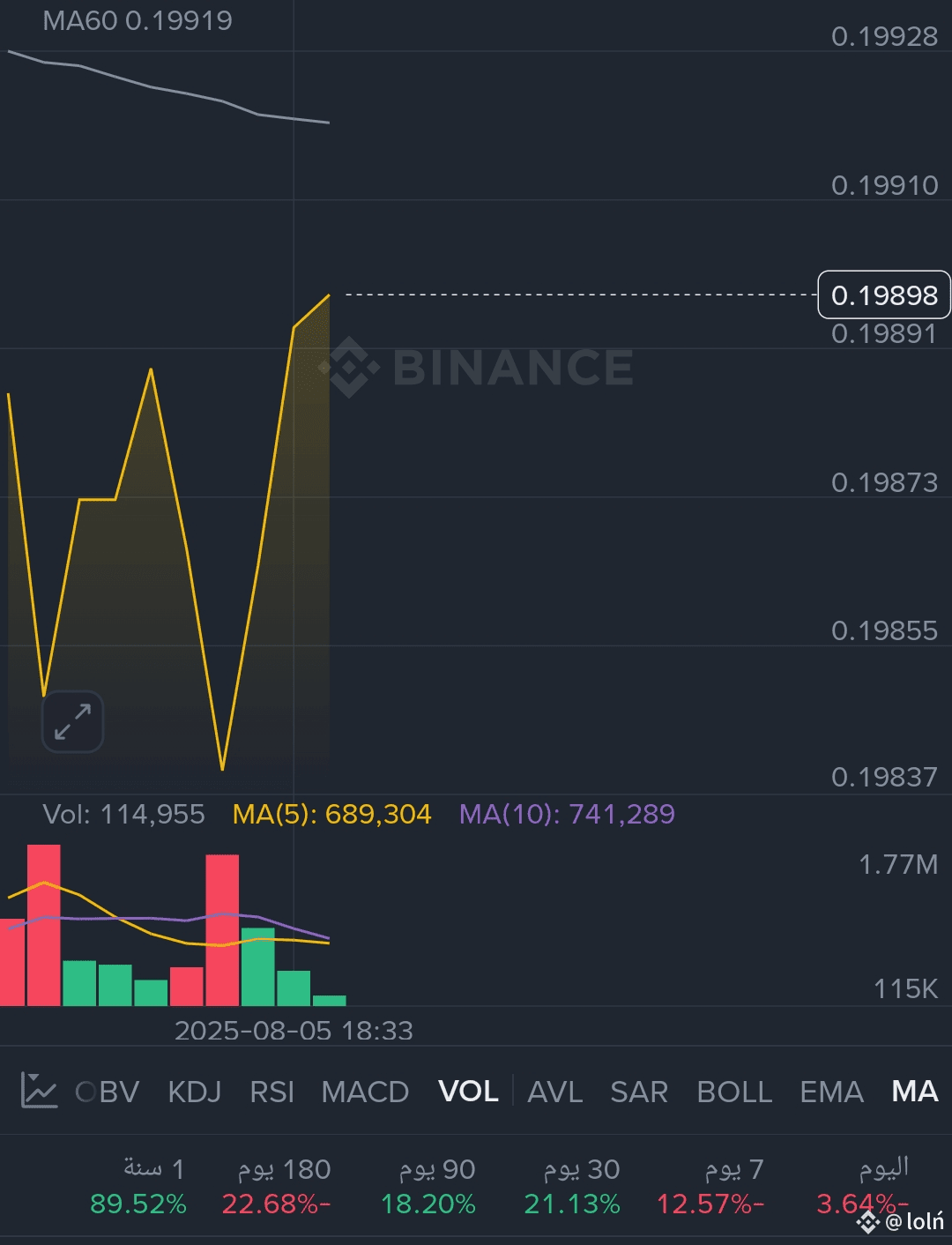Select the EMA overlay
This screenshot has width=952, height=1245.
831,1092
